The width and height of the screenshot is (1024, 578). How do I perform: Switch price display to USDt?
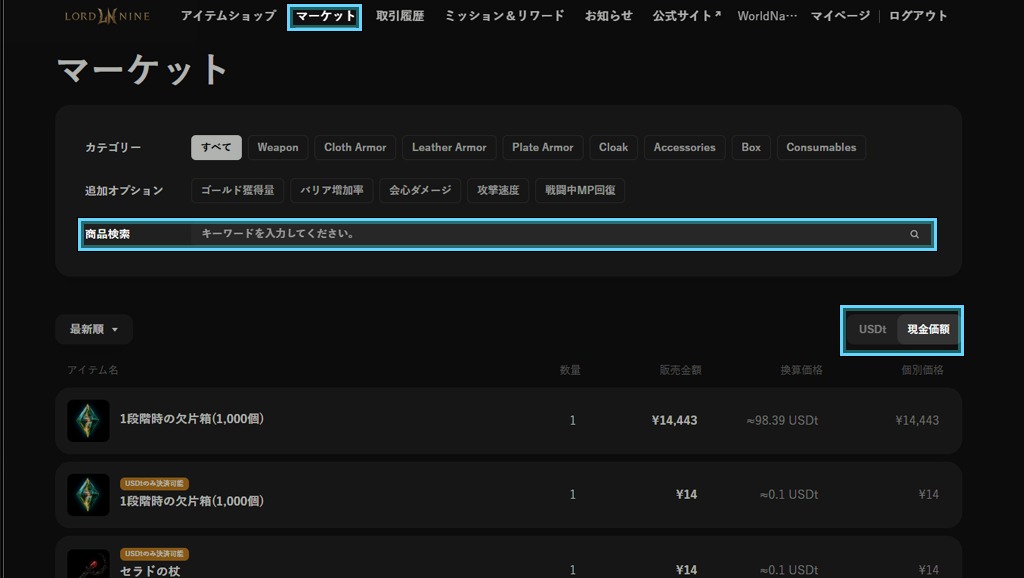(872, 329)
